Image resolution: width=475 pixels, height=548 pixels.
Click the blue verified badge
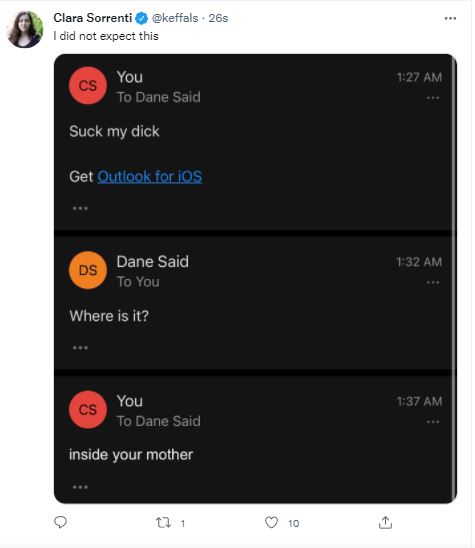142,18
